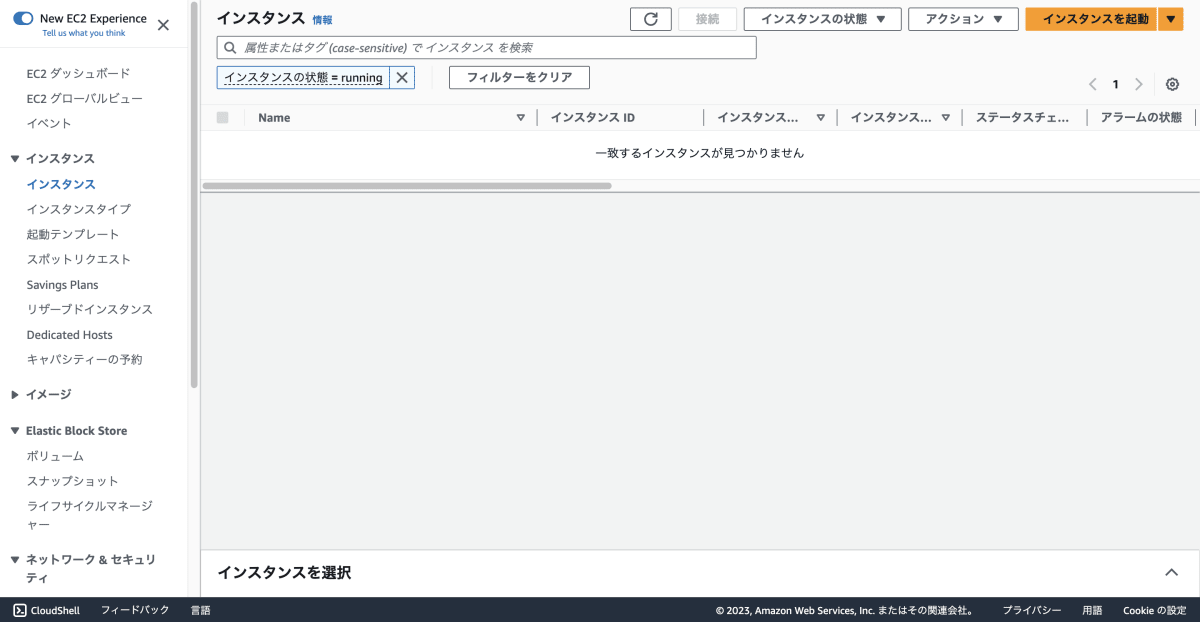This screenshot has width=1200, height=622.
Task: Open table preferences gear icon
Action: 1173,84
